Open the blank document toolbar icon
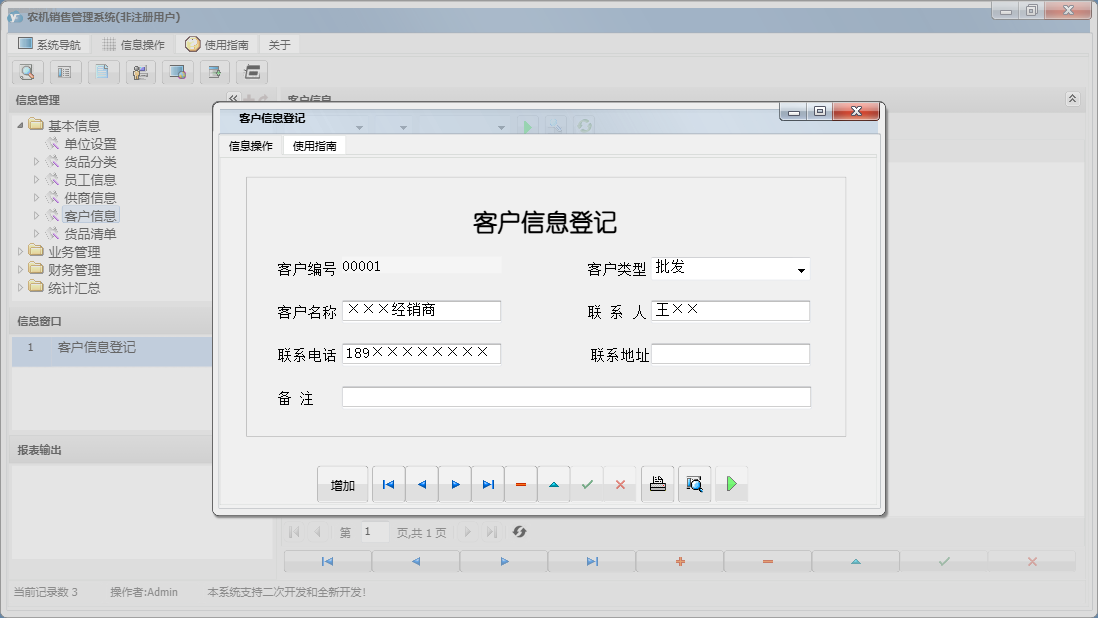 click(x=103, y=72)
